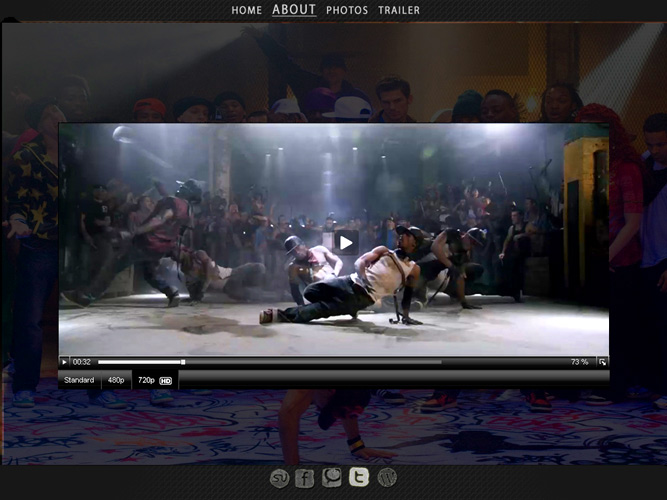Navigate to PHOTOS section
Screen dimensions: 667x500
tap(347, 10)
